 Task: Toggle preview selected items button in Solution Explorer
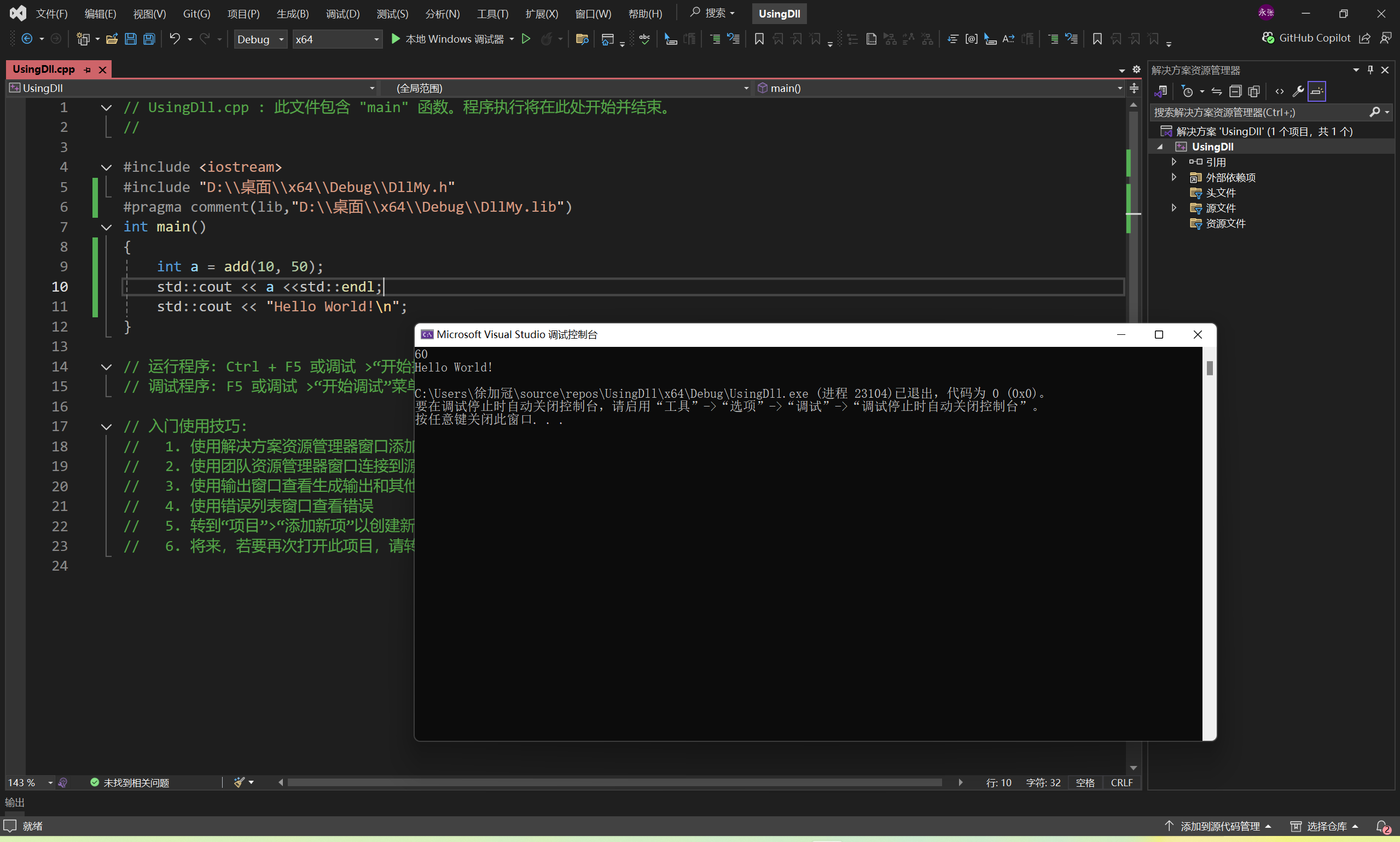[1317, 91]
